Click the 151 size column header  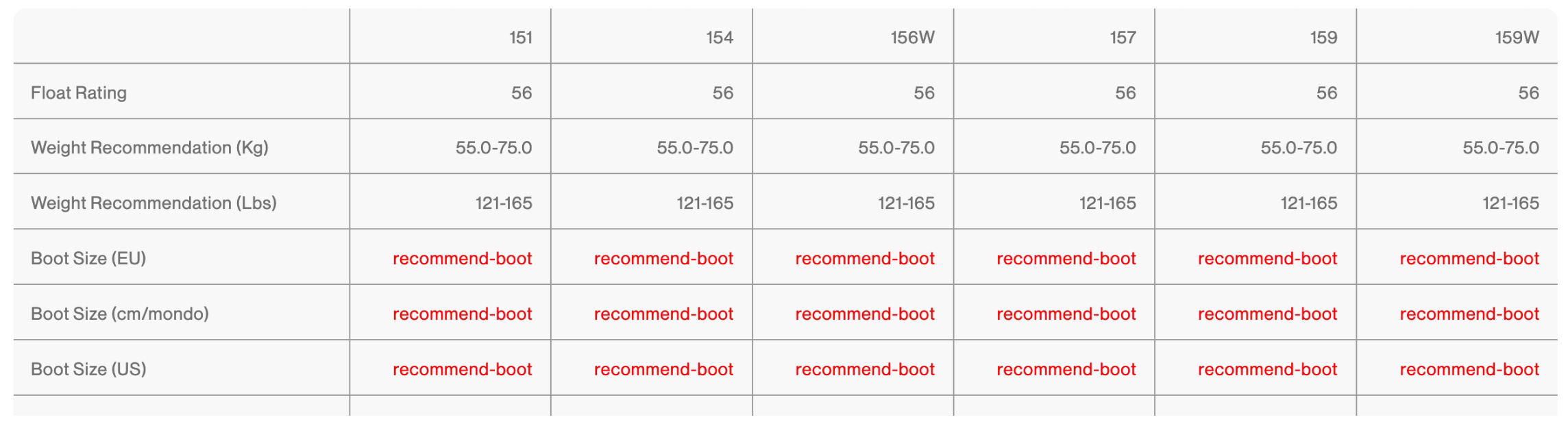click(520, 38)
